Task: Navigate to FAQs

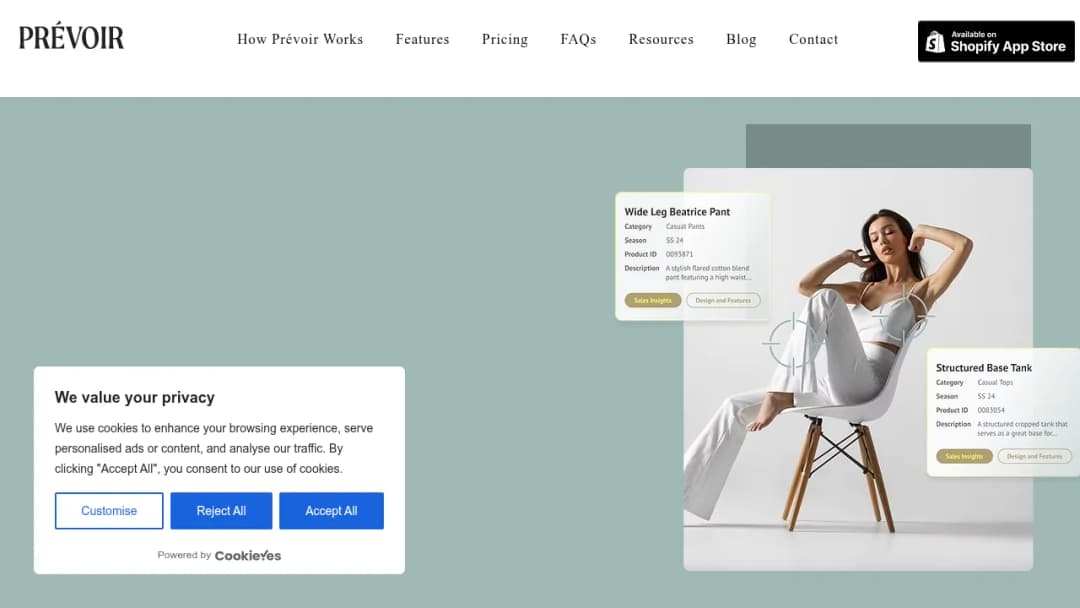Action: coord(579,39)
